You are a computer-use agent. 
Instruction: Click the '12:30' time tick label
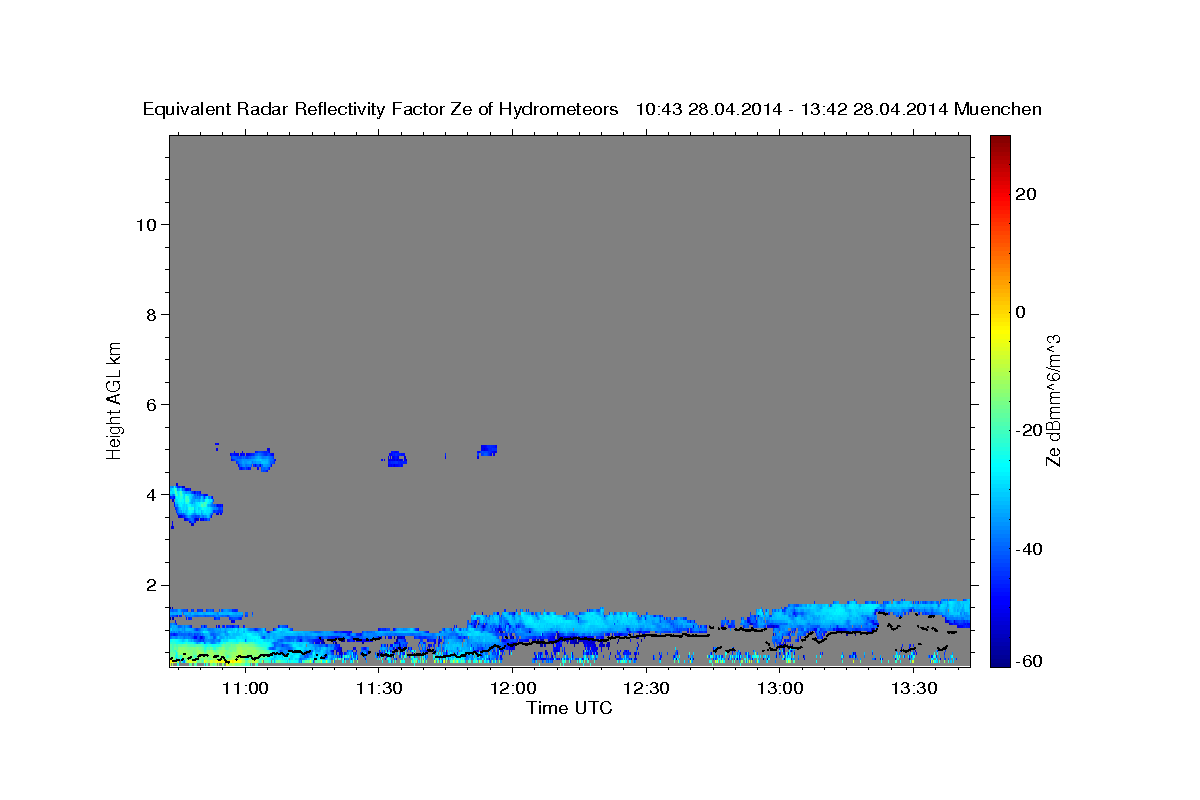646,689
